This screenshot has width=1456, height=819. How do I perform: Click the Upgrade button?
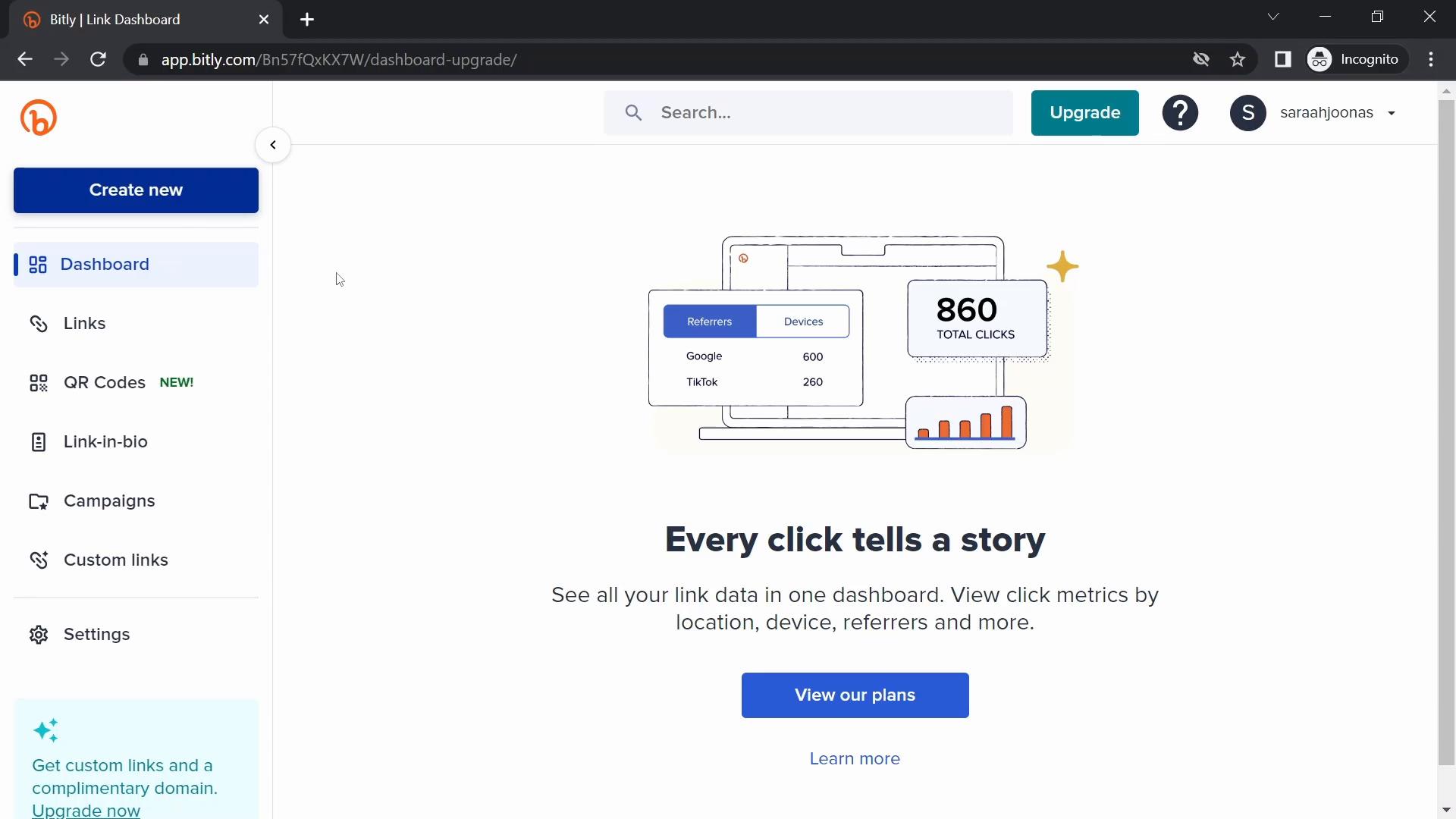pos(1085,112)
